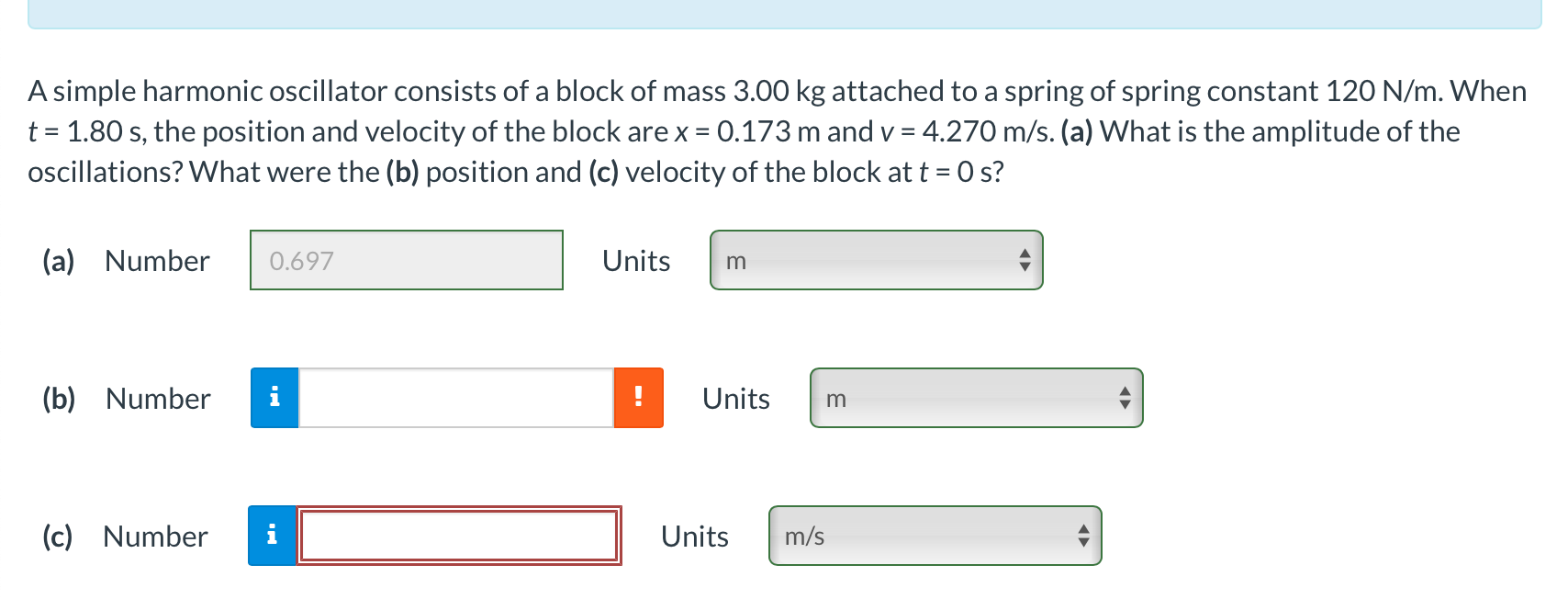The height and width of the screenshot is (599, 1568).
Task: Click the bold (a) question label
Action: tap(57, 261)
